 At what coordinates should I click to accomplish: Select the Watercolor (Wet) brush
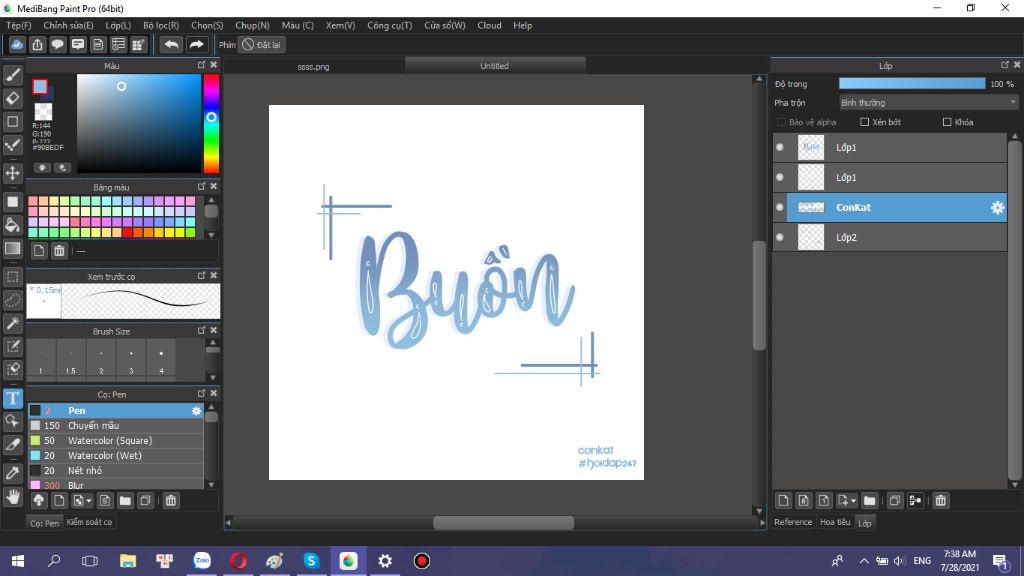coord(104,455)
